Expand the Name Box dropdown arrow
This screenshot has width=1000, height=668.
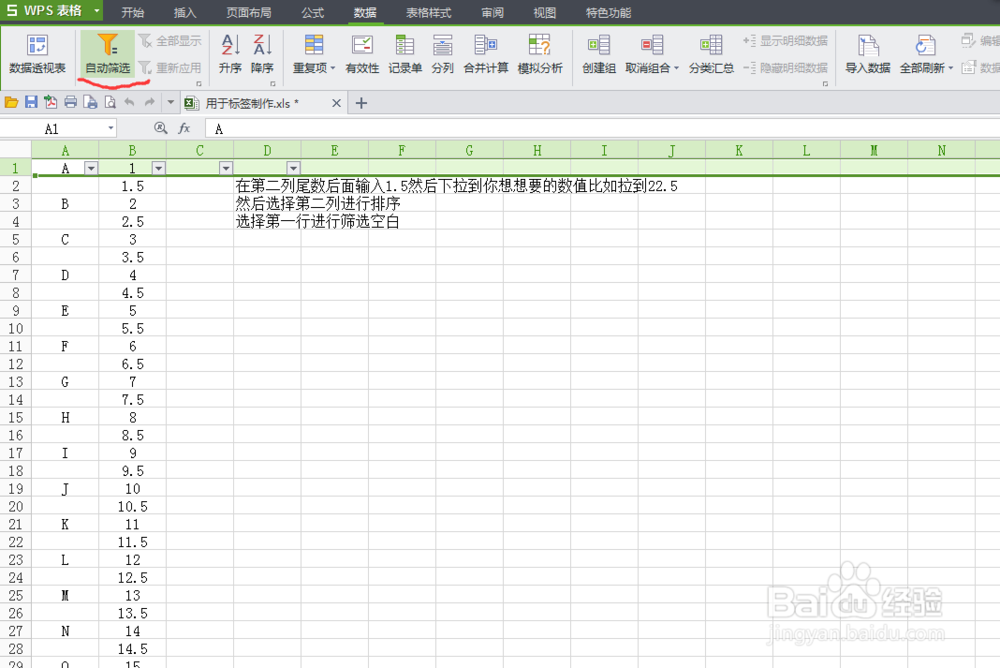point(111,129)
